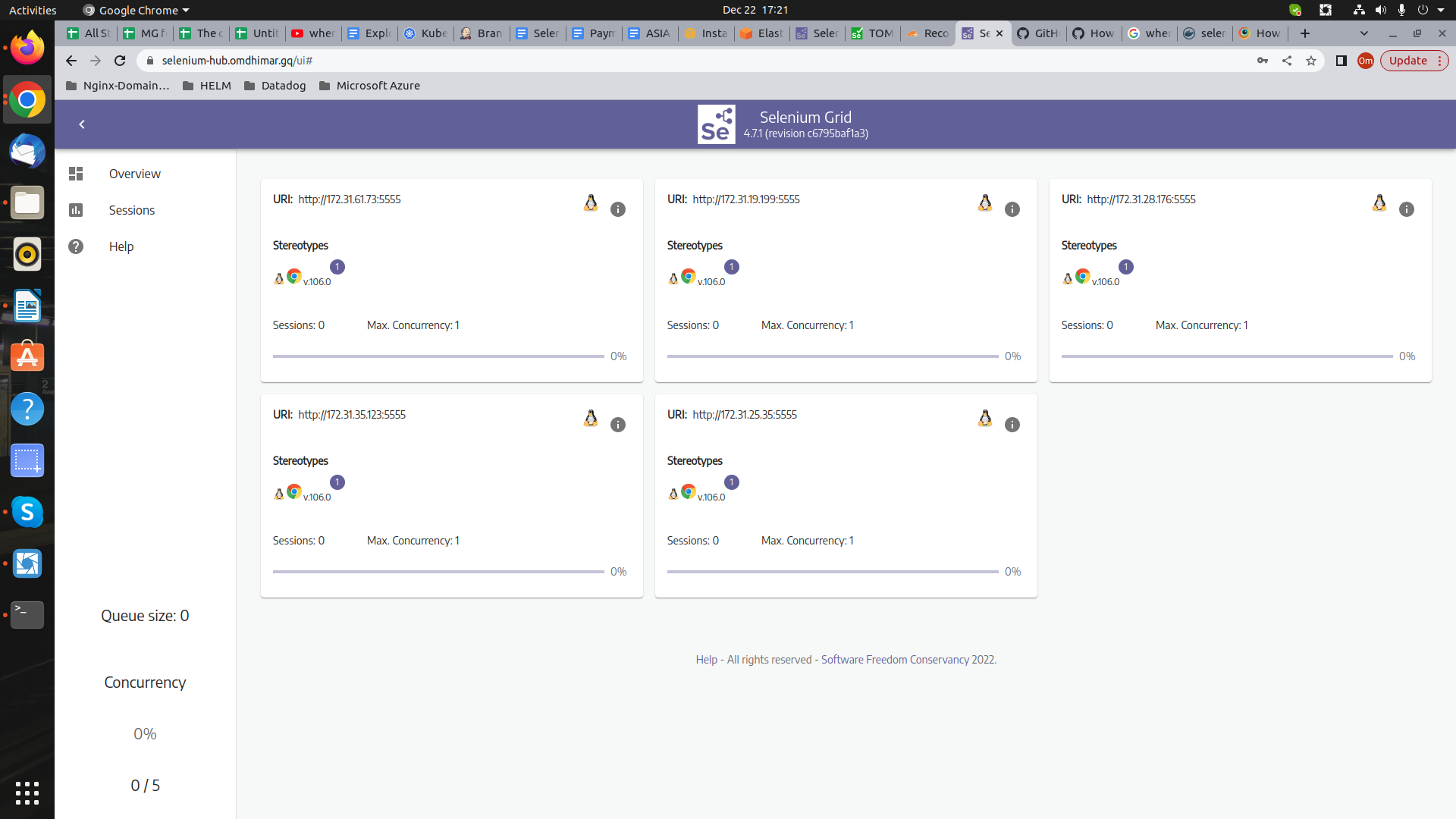Click progress bar on the 172.31.28.176 node
The height and width of the screenshot is (819, 1456).
(x=1227, y=356)
